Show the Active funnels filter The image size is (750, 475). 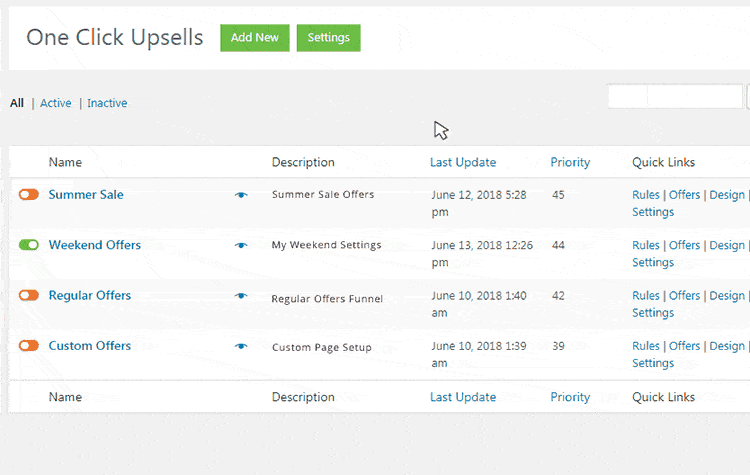[x=56, y=103]
